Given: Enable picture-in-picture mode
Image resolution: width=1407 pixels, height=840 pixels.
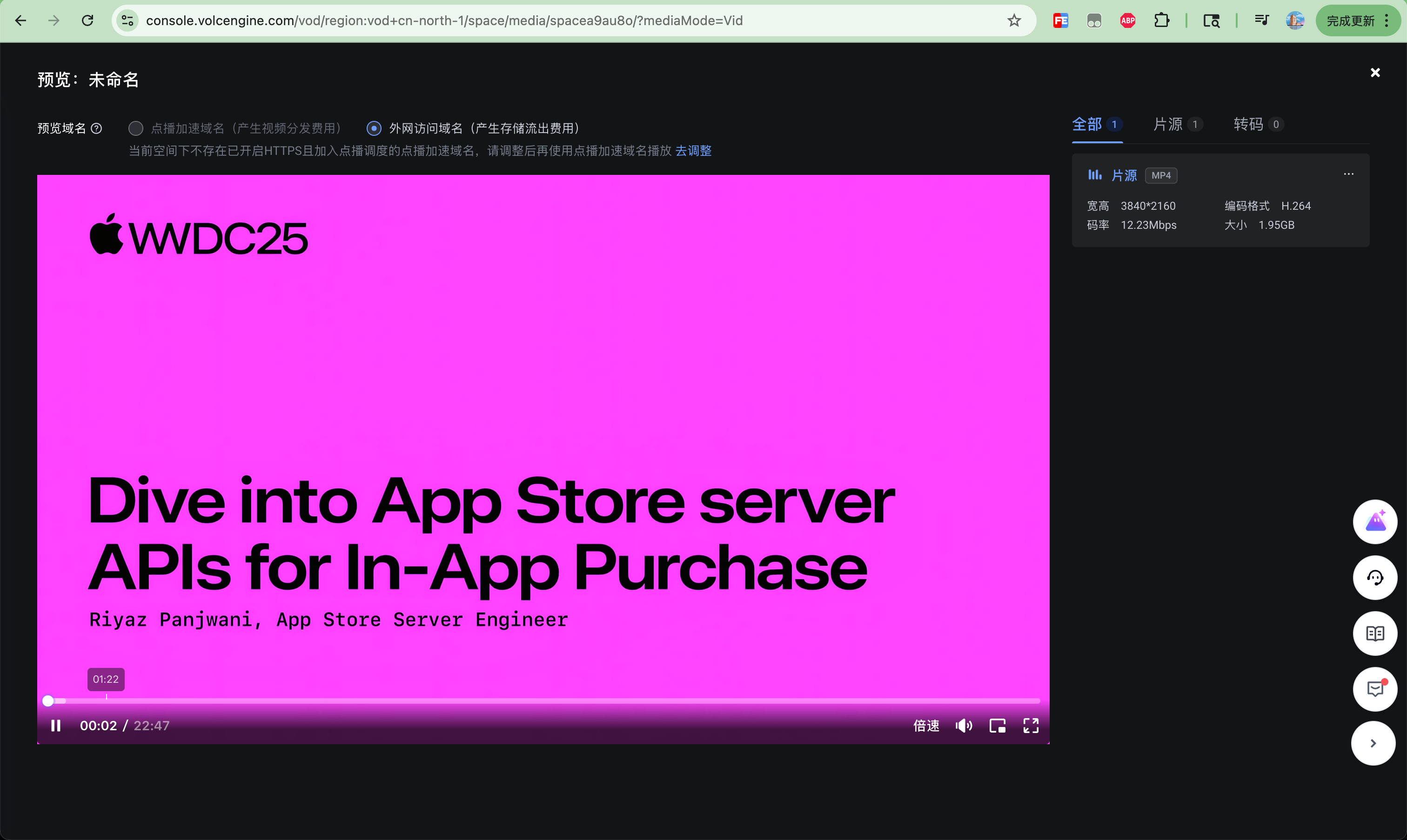Looking at the screenshot, I should pos(997,726).
